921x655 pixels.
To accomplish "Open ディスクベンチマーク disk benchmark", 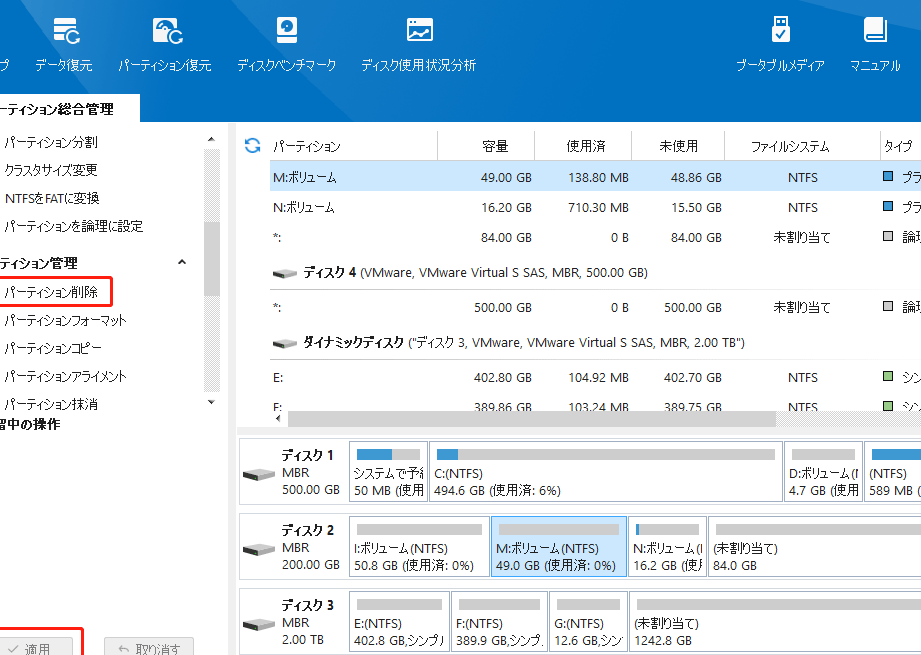I will click(286, 44).
